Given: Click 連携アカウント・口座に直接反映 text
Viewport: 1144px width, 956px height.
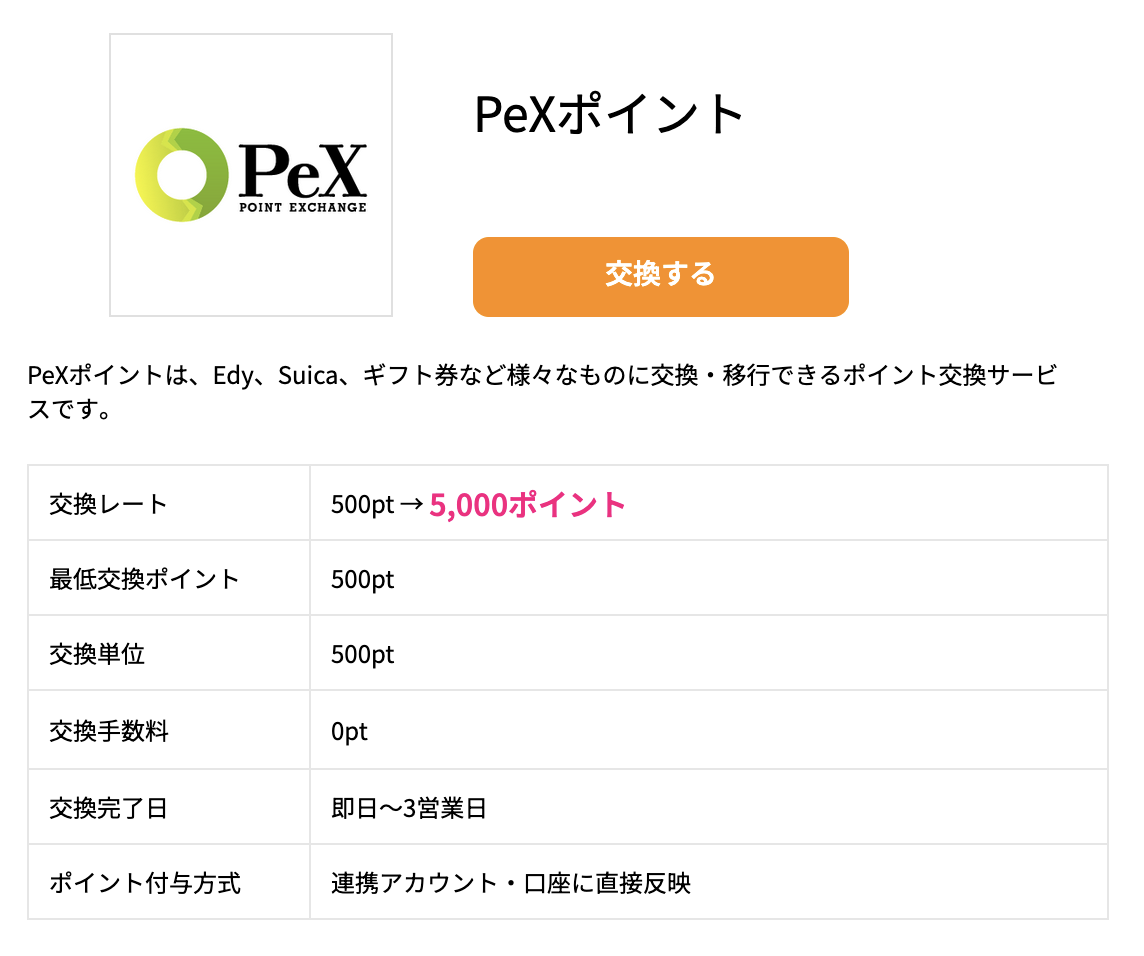Looking at the screenshot, I should click(x=511, y=883).
